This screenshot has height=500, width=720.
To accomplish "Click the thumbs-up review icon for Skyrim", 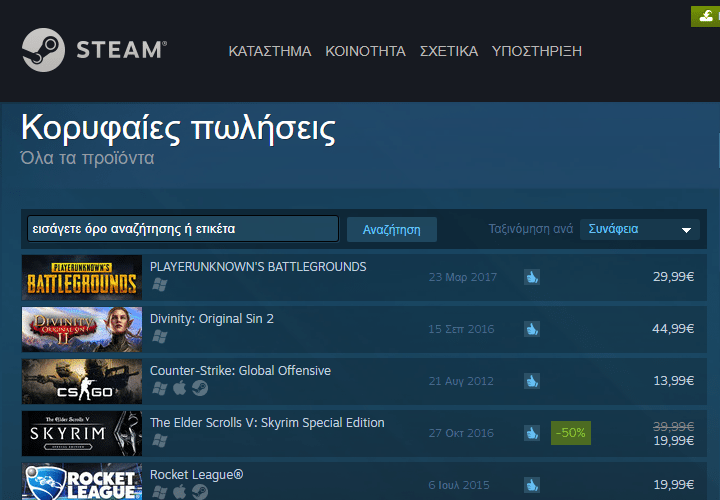I will (x=532, y=433).
